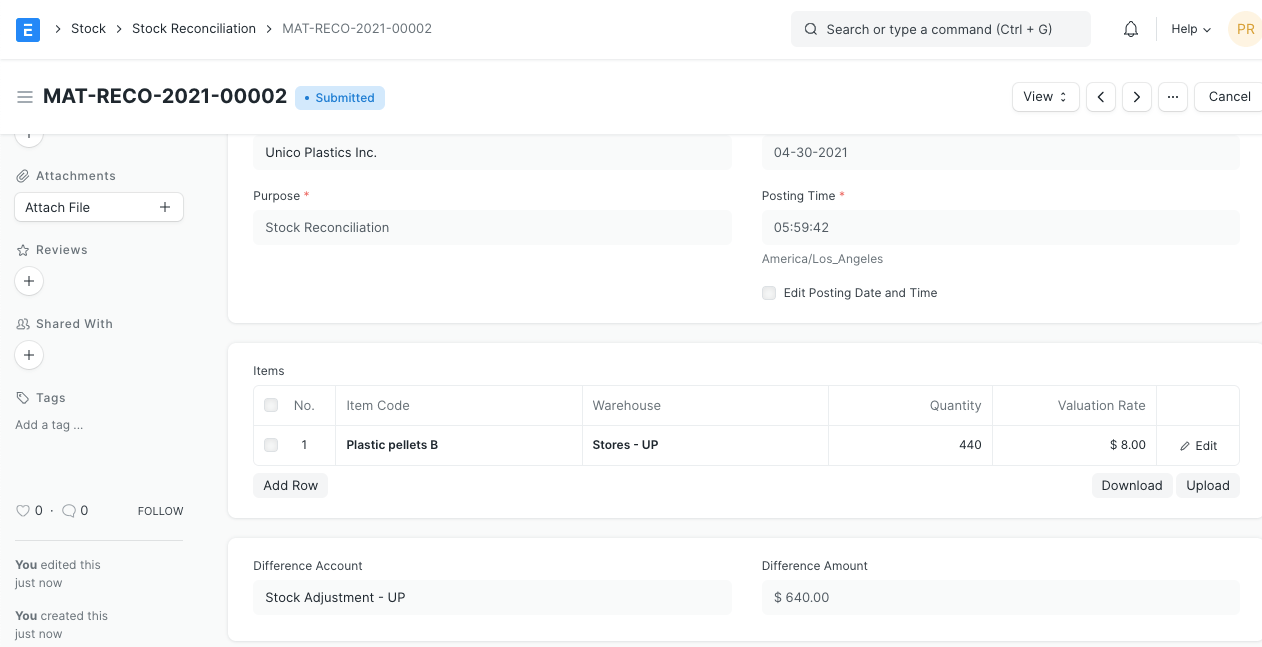Open comments via the comment bubble icon
Viewport: 1262px width, 647px height.
[69, 510]
